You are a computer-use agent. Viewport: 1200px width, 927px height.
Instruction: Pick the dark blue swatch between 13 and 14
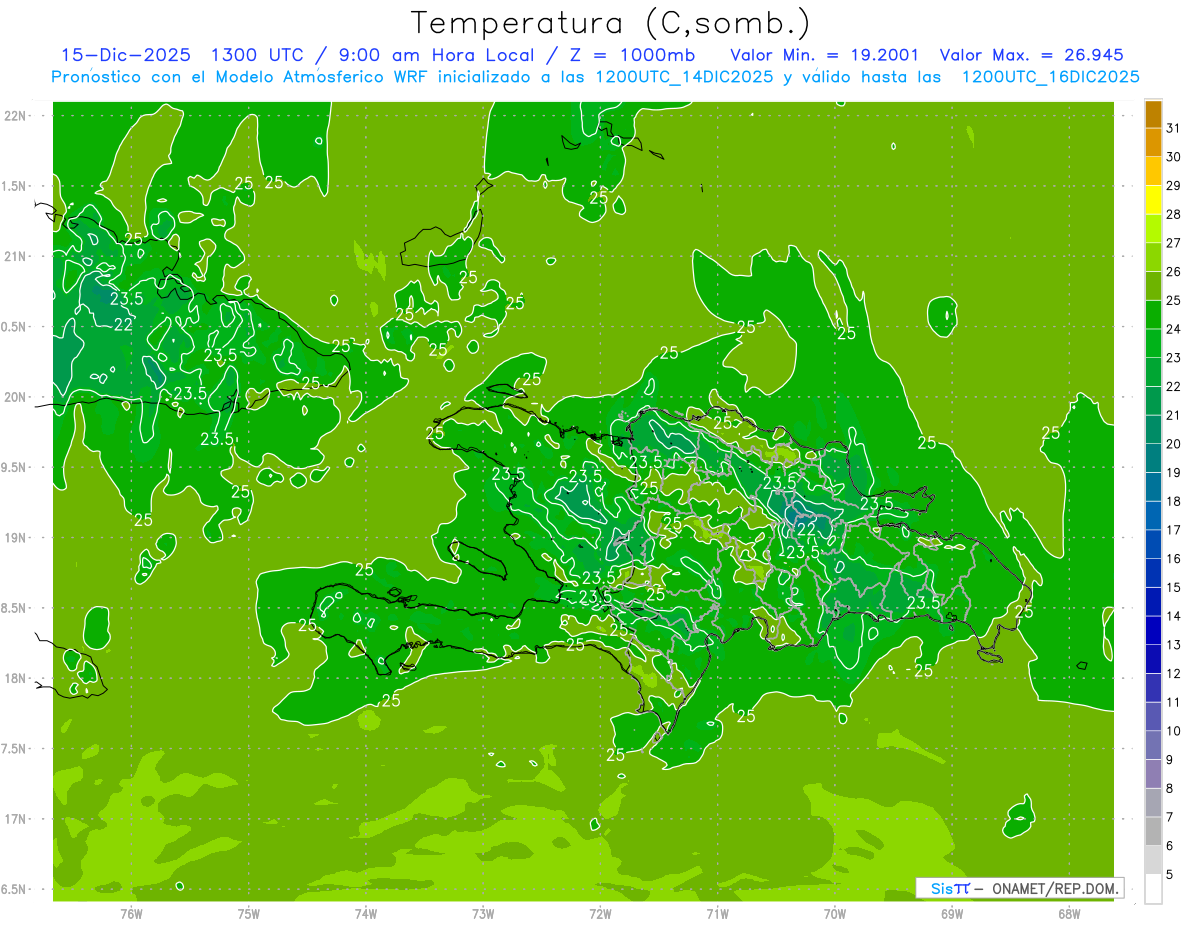click(1153, 631)
